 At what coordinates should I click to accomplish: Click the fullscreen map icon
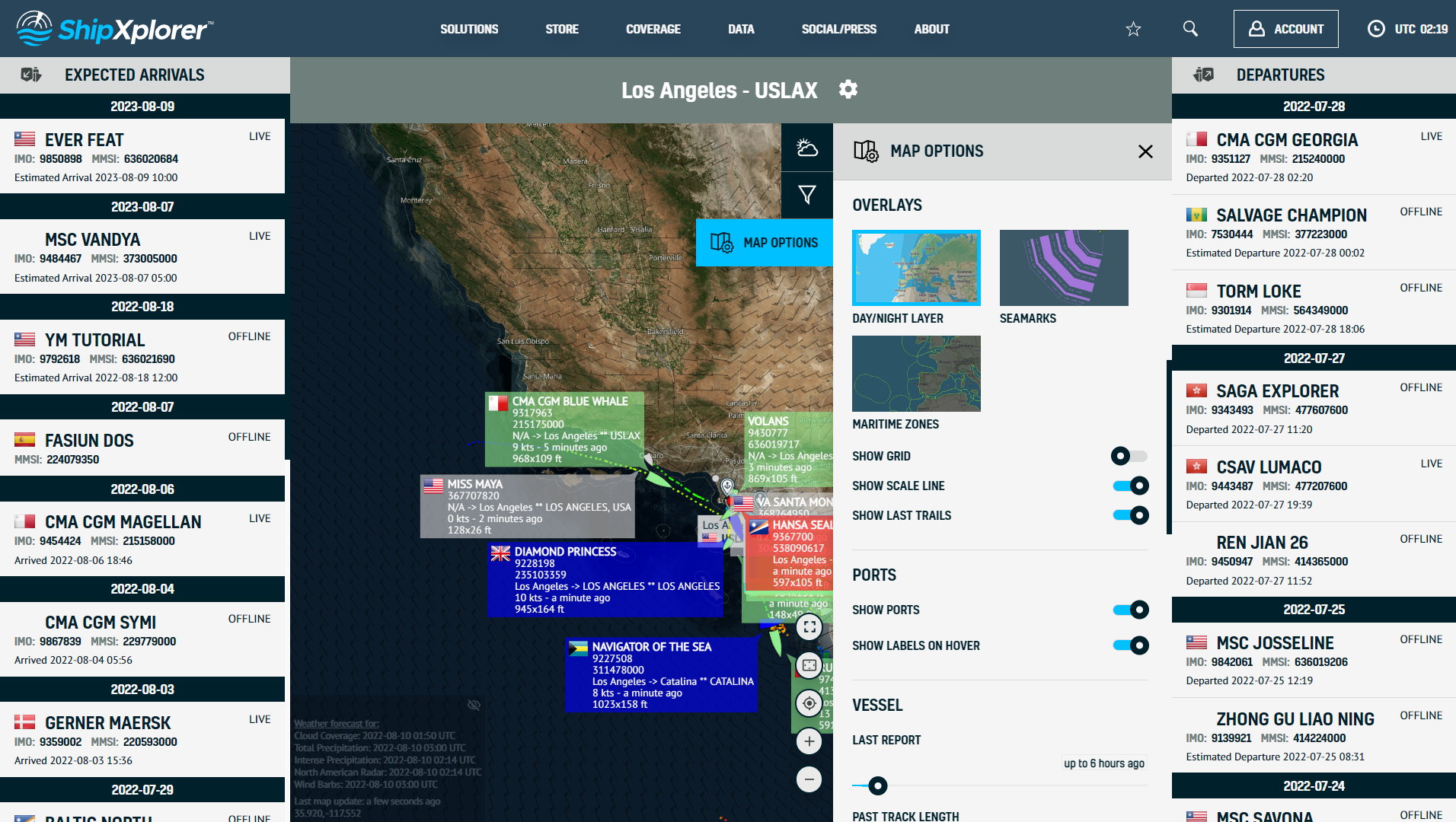809,627
